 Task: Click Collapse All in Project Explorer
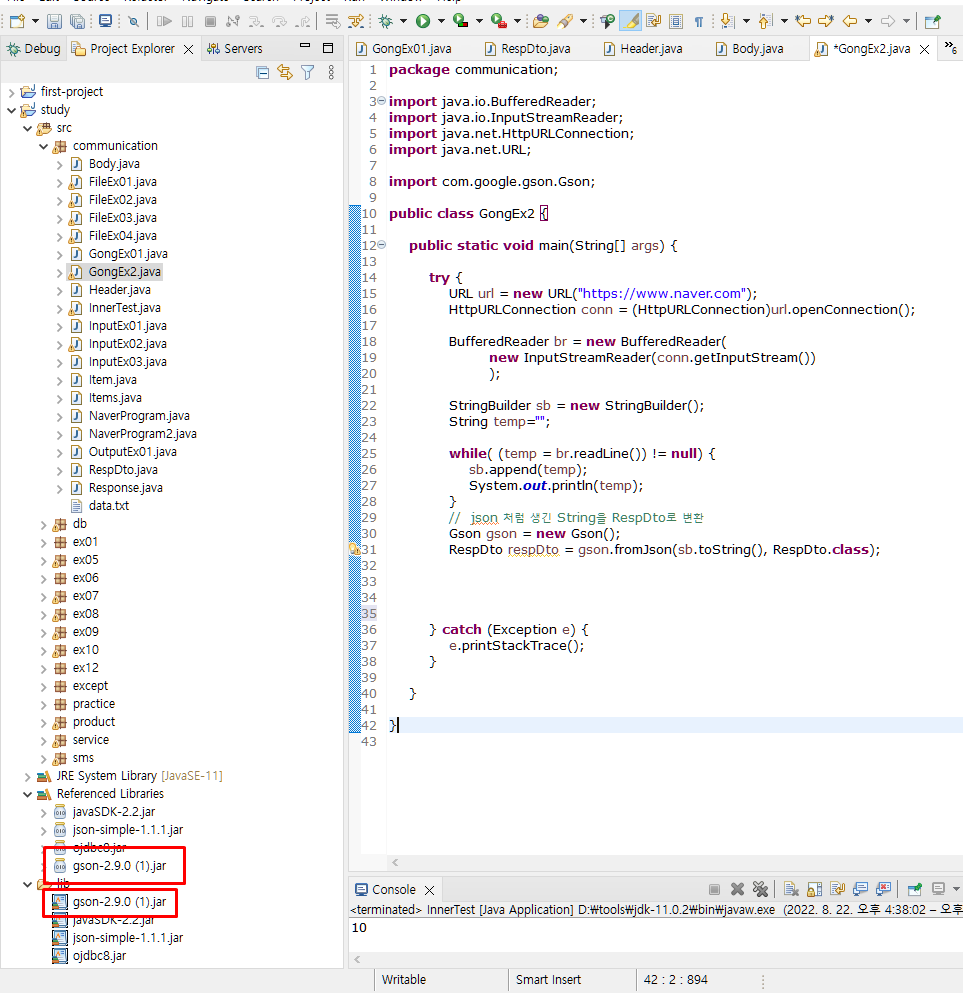263,73
